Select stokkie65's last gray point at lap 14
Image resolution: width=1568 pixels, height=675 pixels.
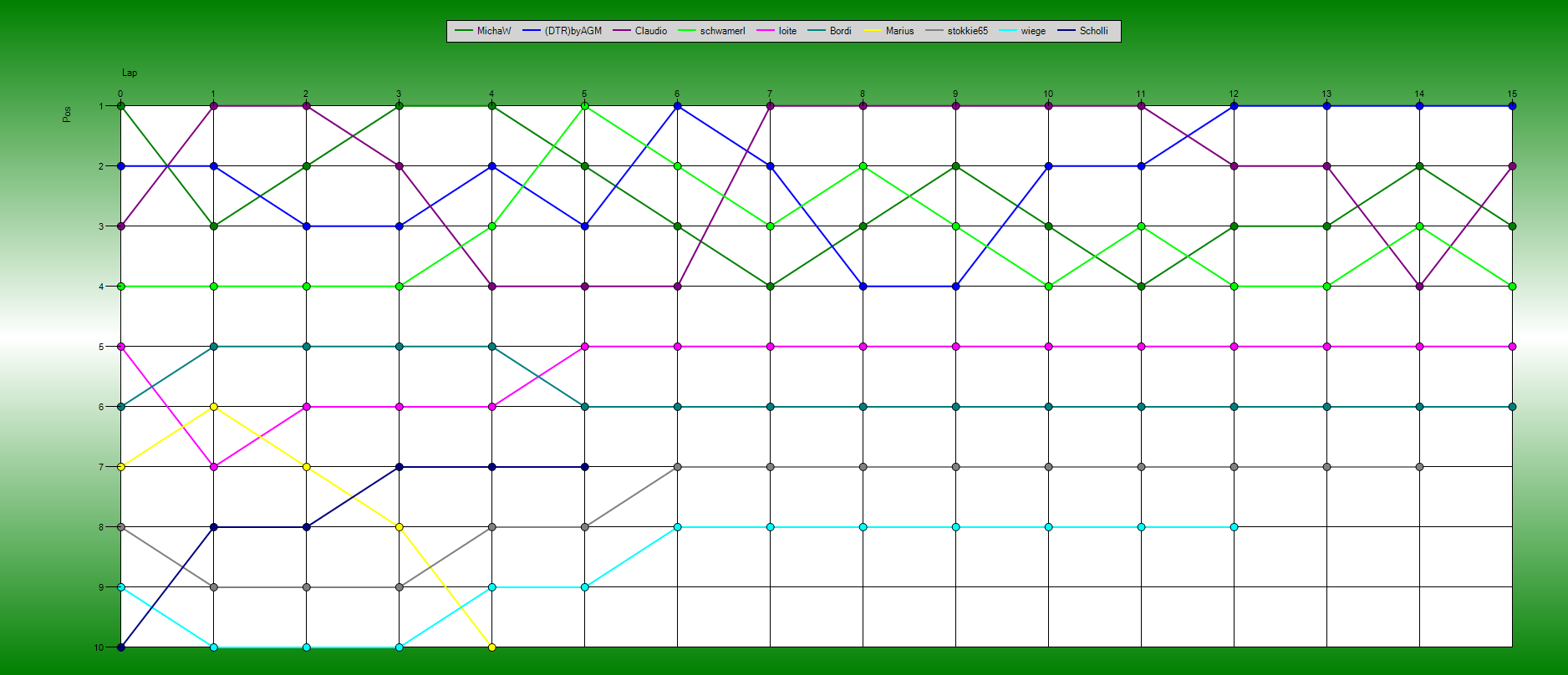click(1419, 467)
